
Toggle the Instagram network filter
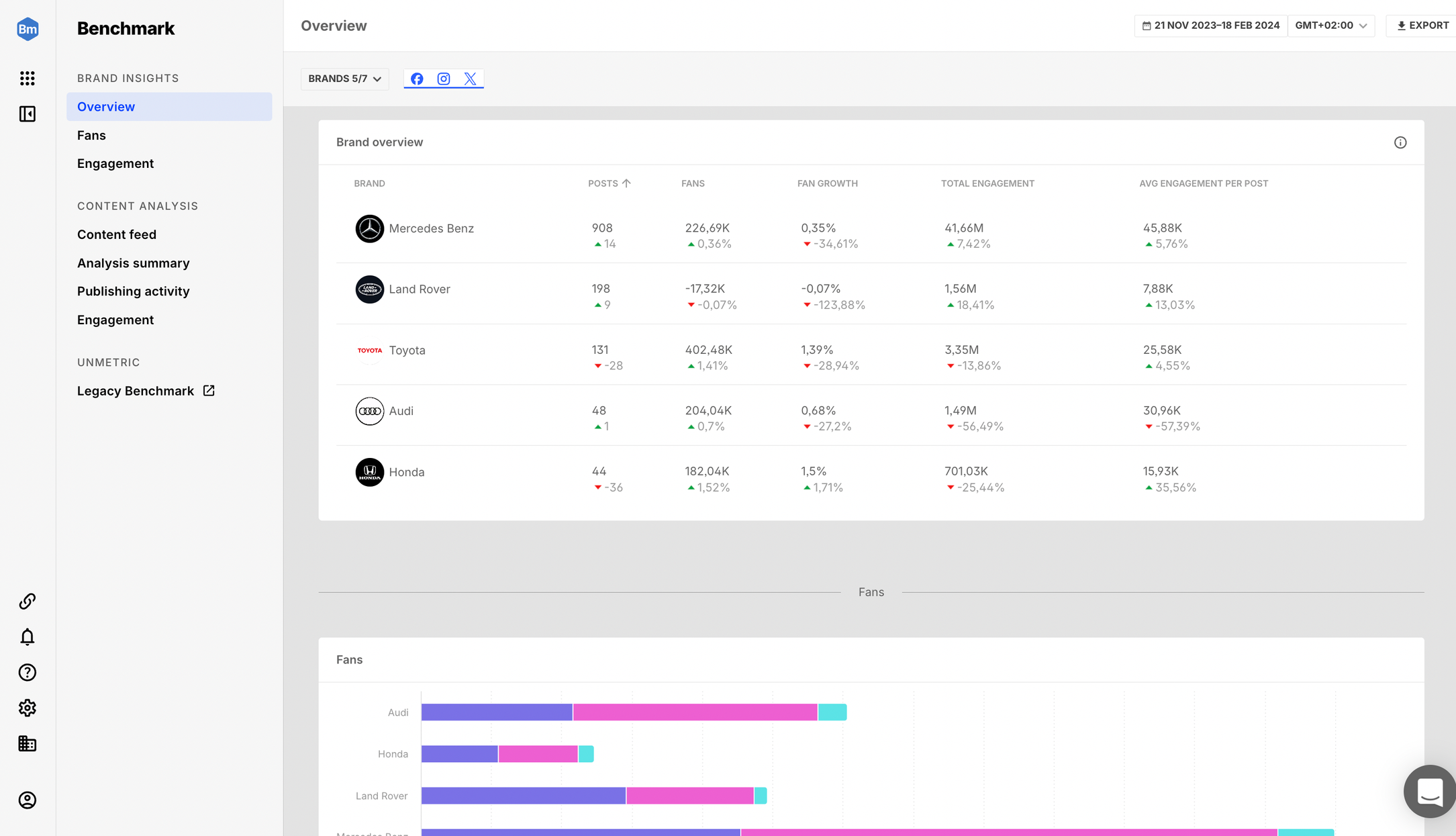pos(444,79)
